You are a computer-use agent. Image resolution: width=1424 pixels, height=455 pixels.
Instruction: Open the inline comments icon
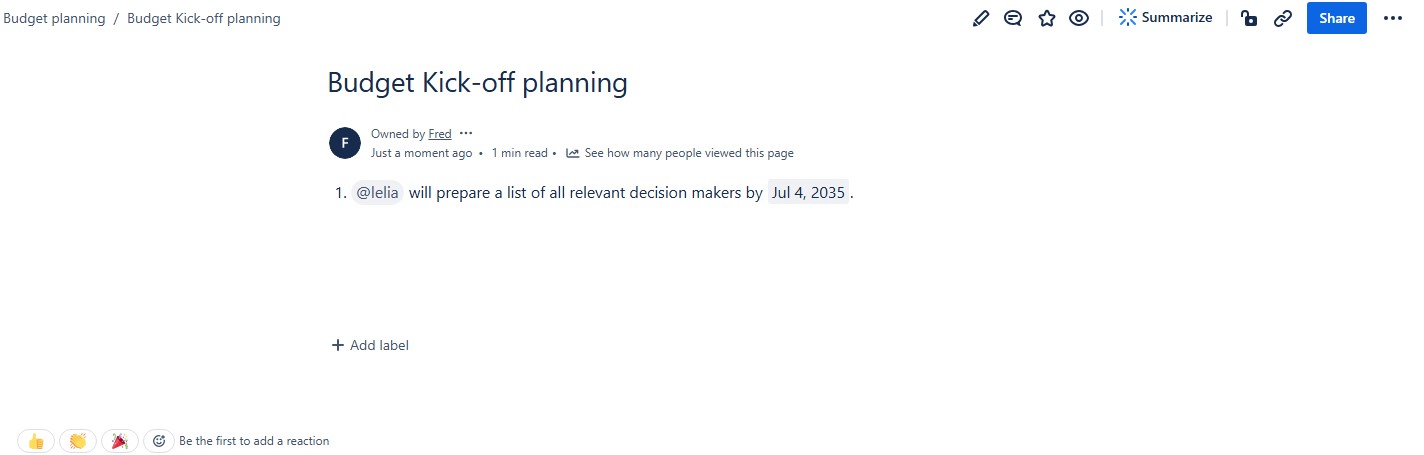pyautogui.click(x=1013, y=18)
